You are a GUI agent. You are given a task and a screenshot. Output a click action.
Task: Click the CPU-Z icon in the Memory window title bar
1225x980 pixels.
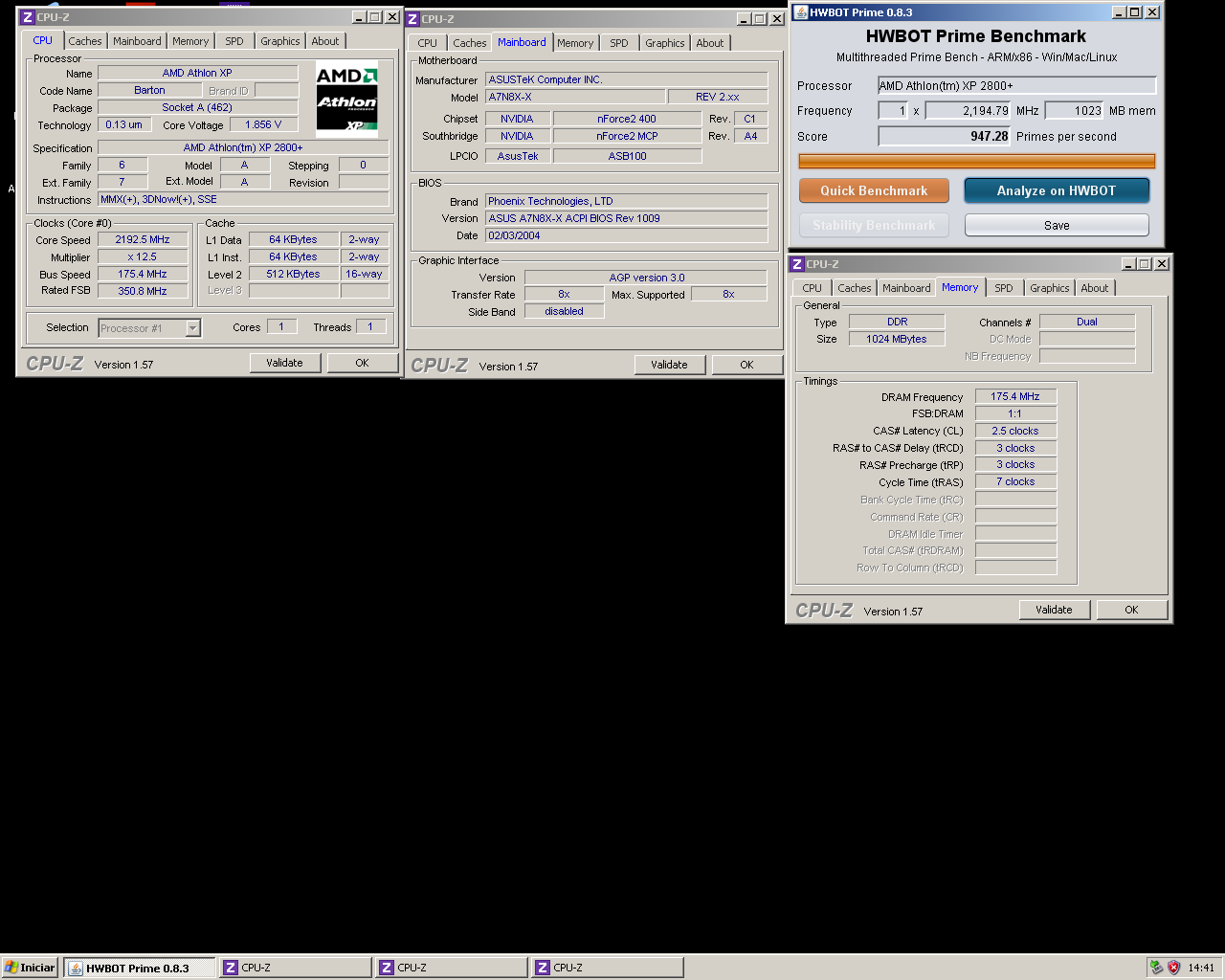[797, 264]
